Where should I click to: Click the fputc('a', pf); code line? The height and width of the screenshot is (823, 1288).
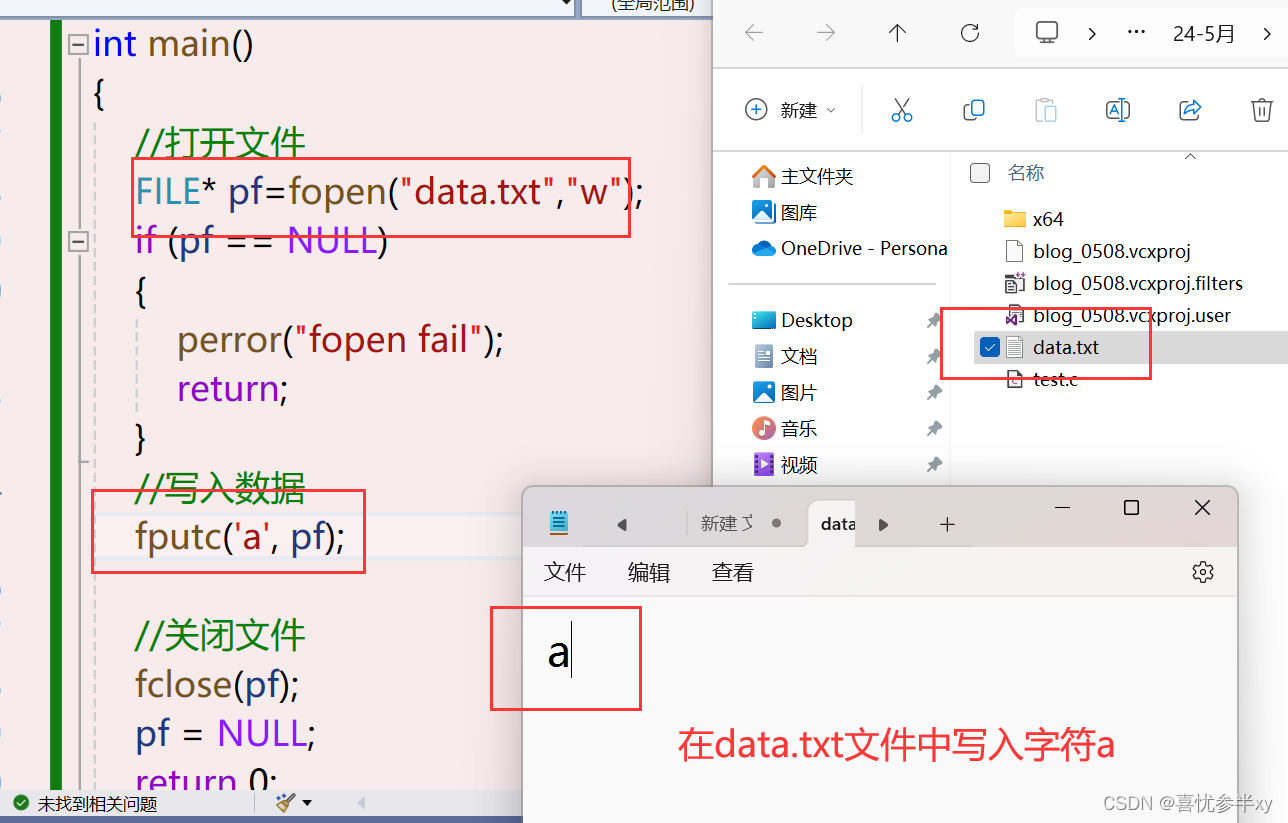click(x=240, y=536)
